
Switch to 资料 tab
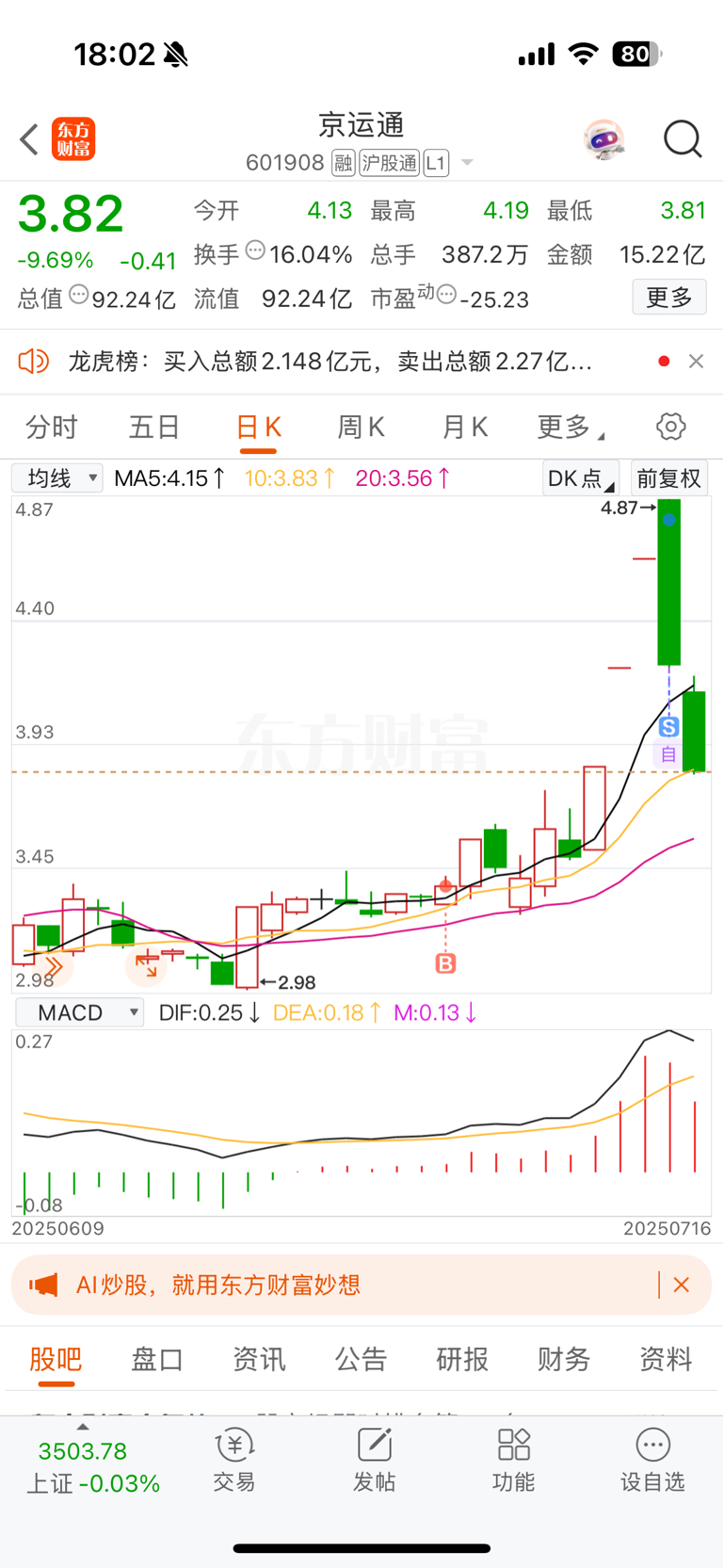click(x=666, y=1359)
